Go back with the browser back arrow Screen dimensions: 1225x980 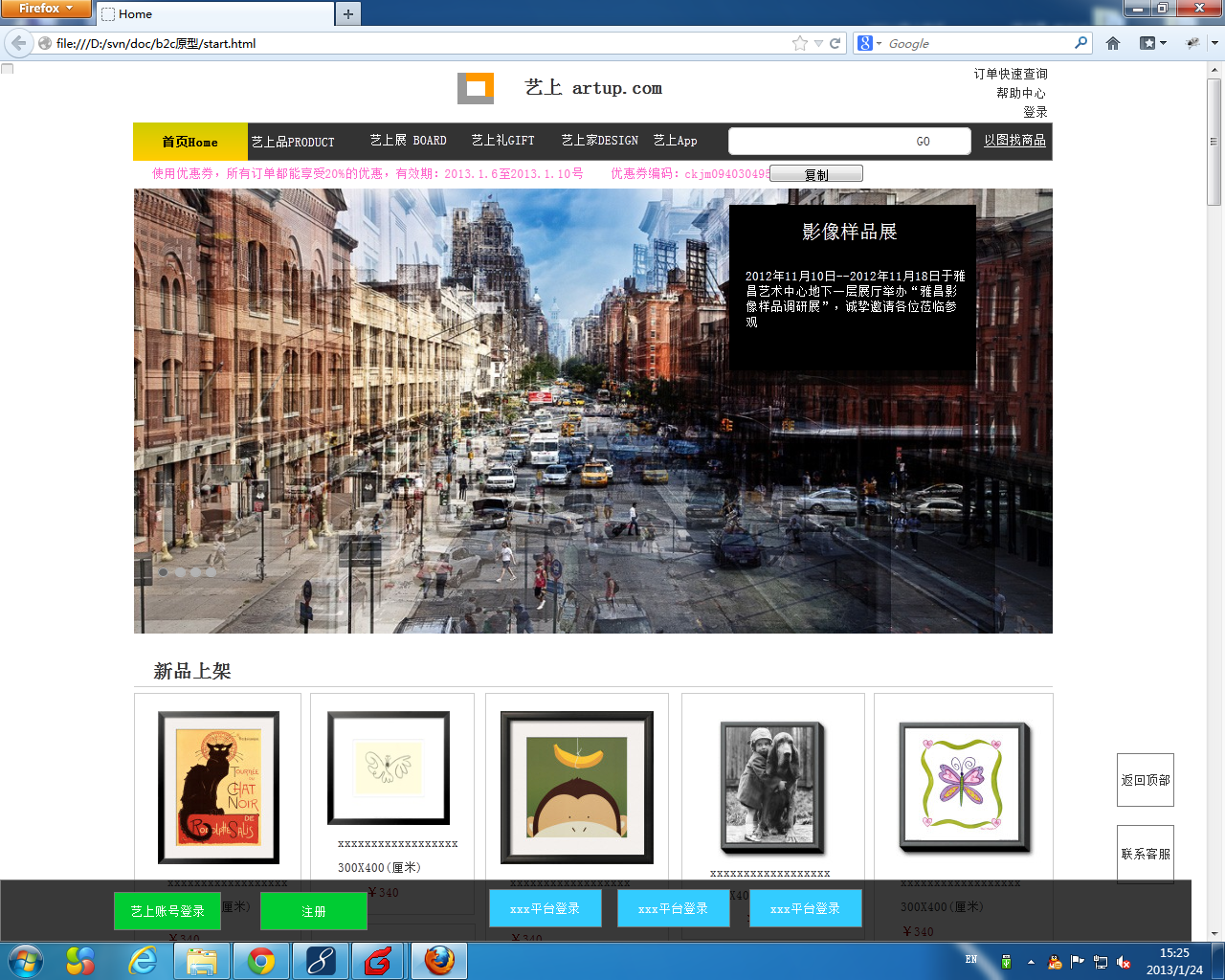click(x=18, y=43)
